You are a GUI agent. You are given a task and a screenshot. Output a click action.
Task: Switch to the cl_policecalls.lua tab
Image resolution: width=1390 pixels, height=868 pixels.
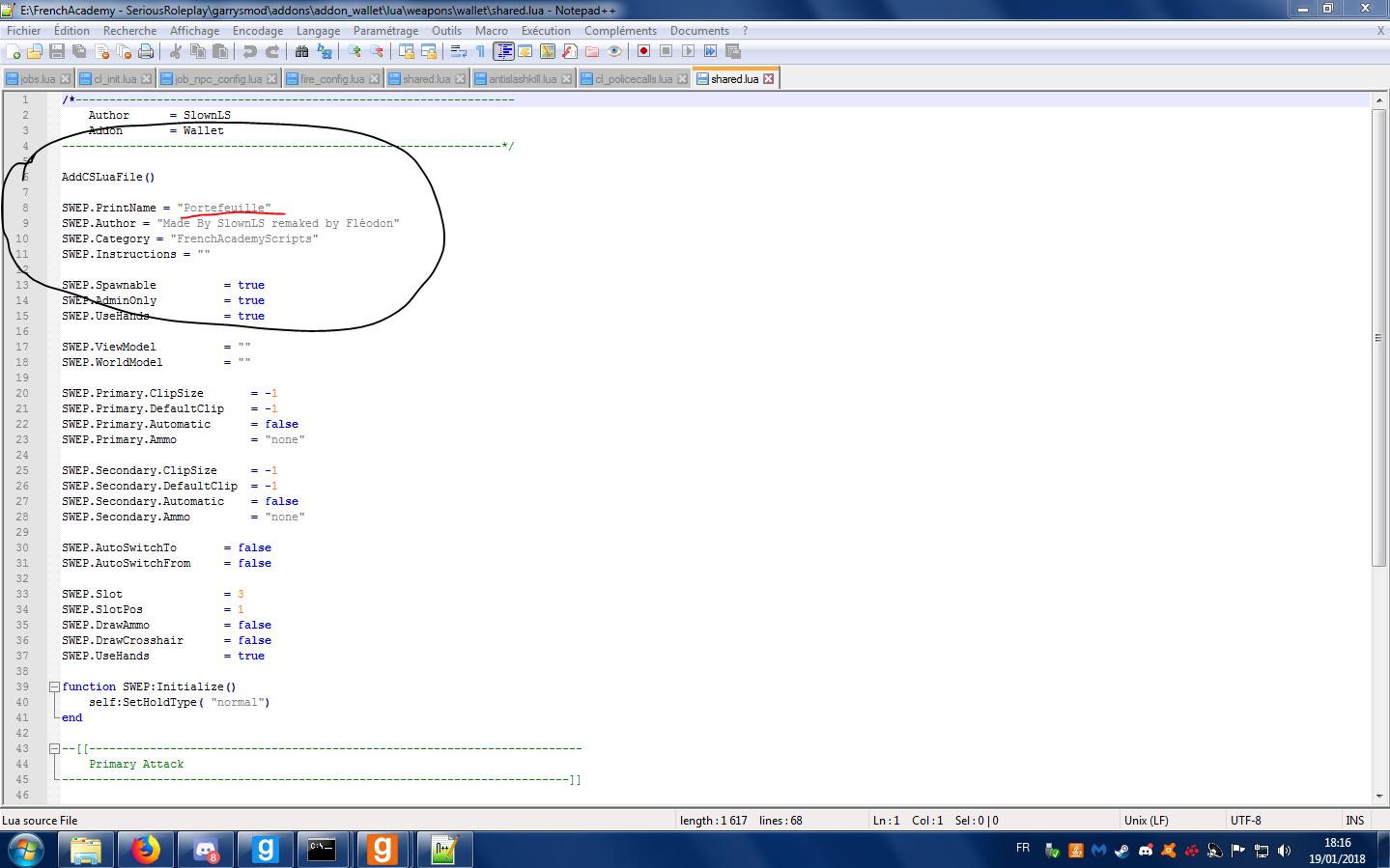click(634, 79)
